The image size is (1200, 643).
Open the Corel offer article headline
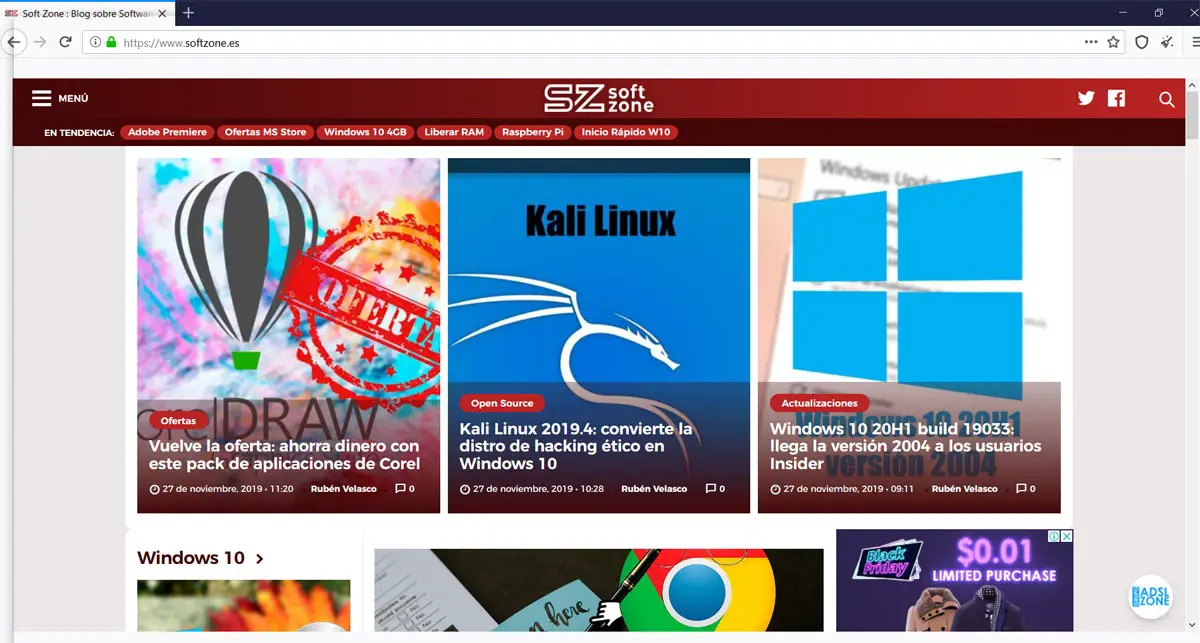(x=284, y=455)
